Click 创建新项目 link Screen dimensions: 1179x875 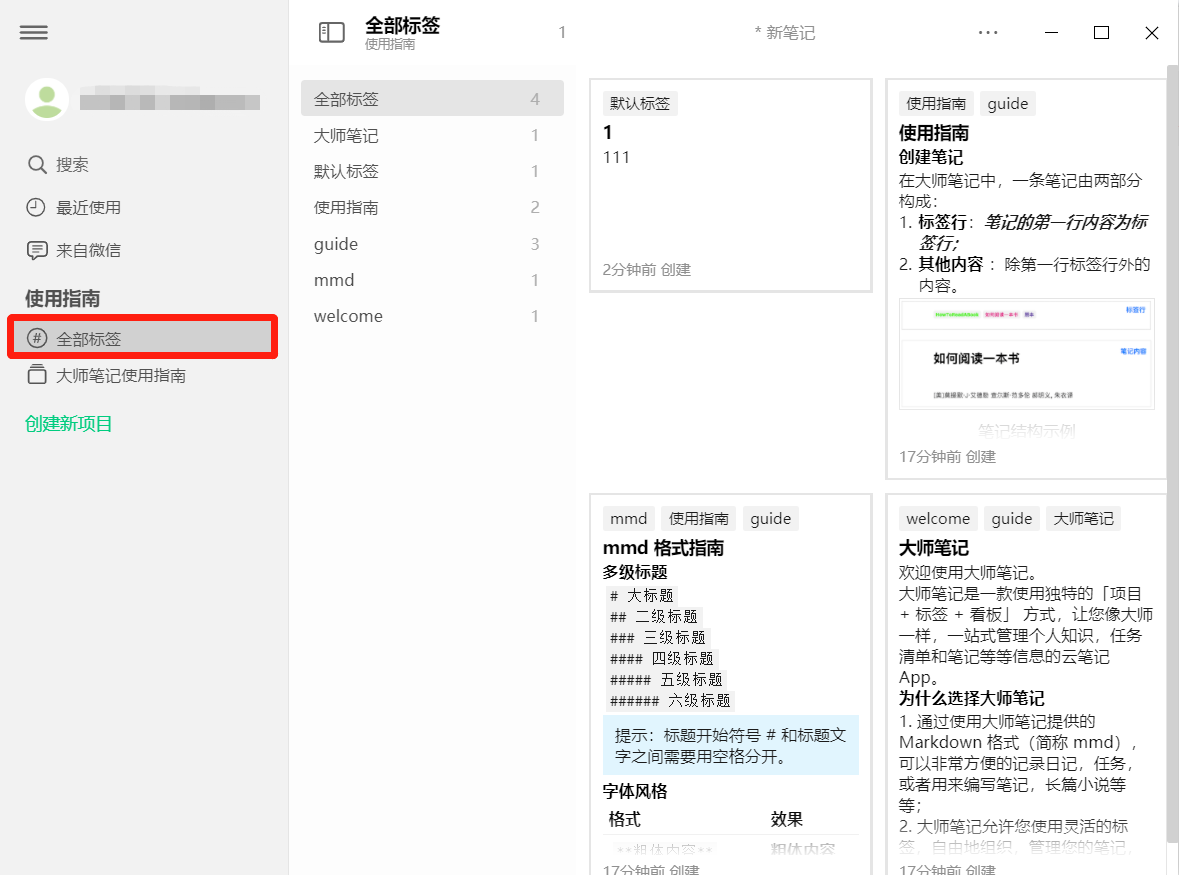click(x=68, y=424)
